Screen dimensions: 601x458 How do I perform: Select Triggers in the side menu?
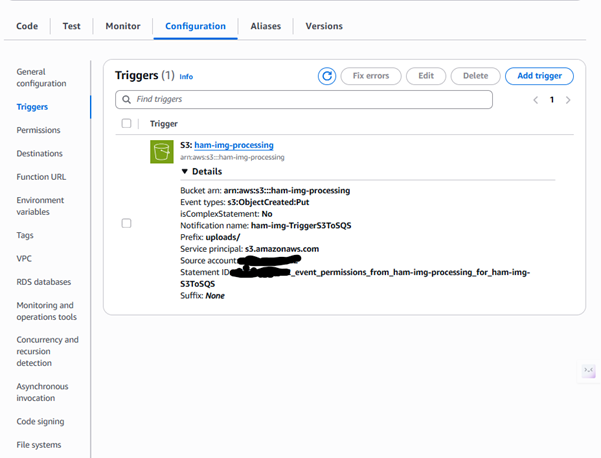32,107
